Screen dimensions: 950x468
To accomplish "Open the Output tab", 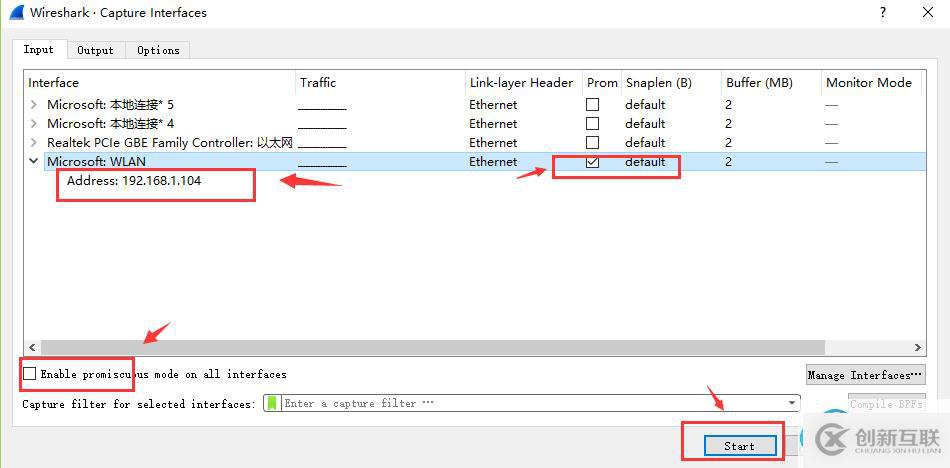I will (96, 50).
